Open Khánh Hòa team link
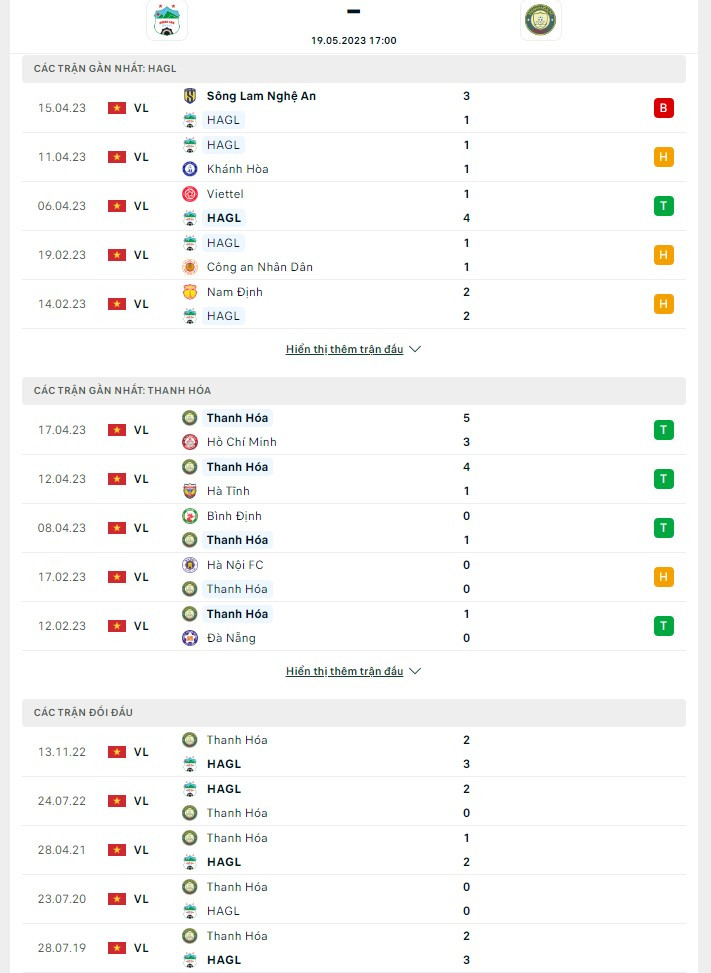 pos(237,169)
